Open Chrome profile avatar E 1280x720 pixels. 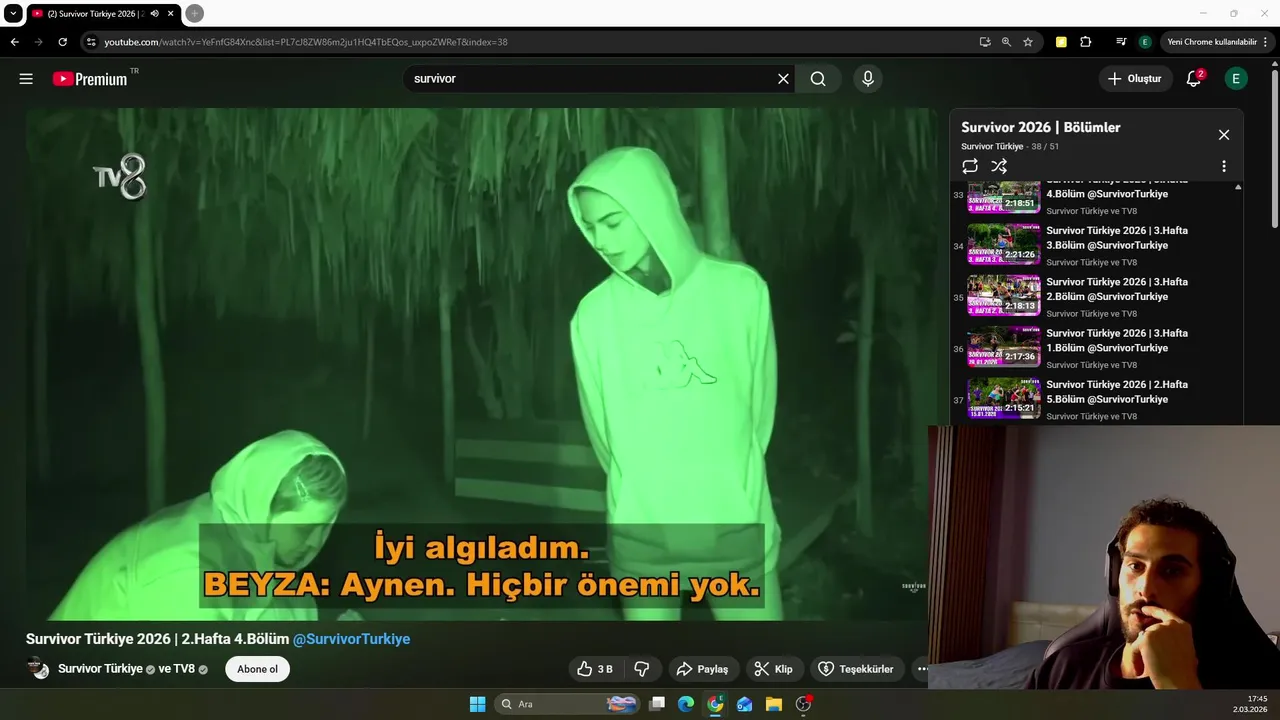tap(1145, 42)
